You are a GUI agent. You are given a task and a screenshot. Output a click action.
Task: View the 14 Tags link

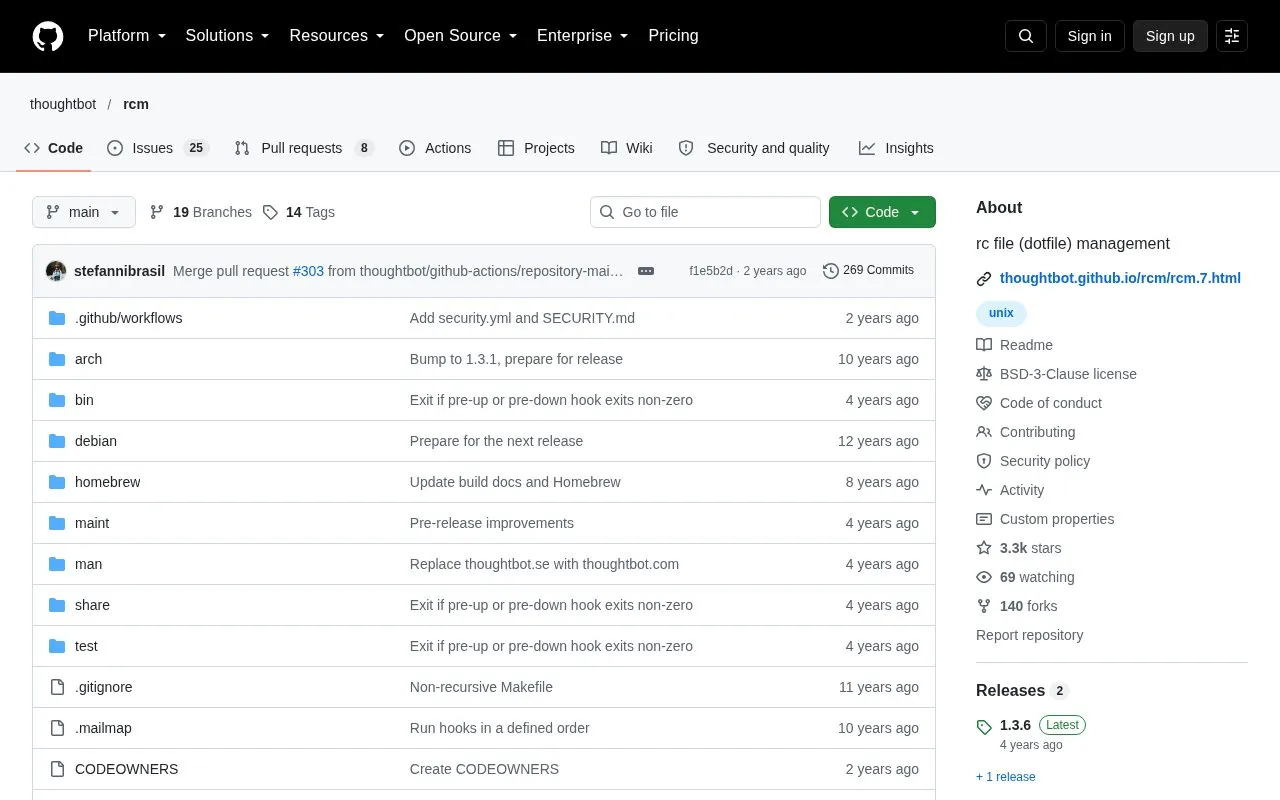click(x=299, y=212)
